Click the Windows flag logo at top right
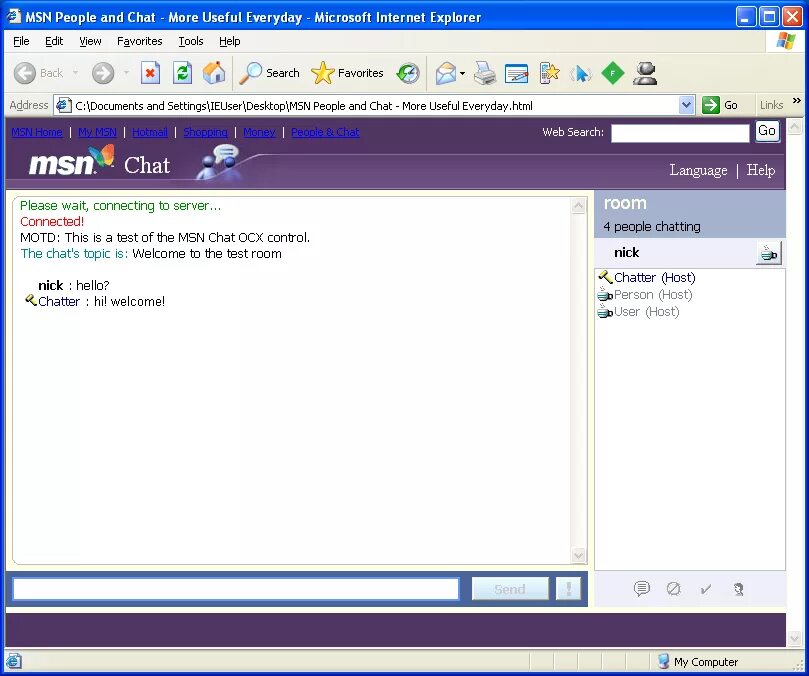The width and height of the screenshot is (809, 676). (785, 41)
